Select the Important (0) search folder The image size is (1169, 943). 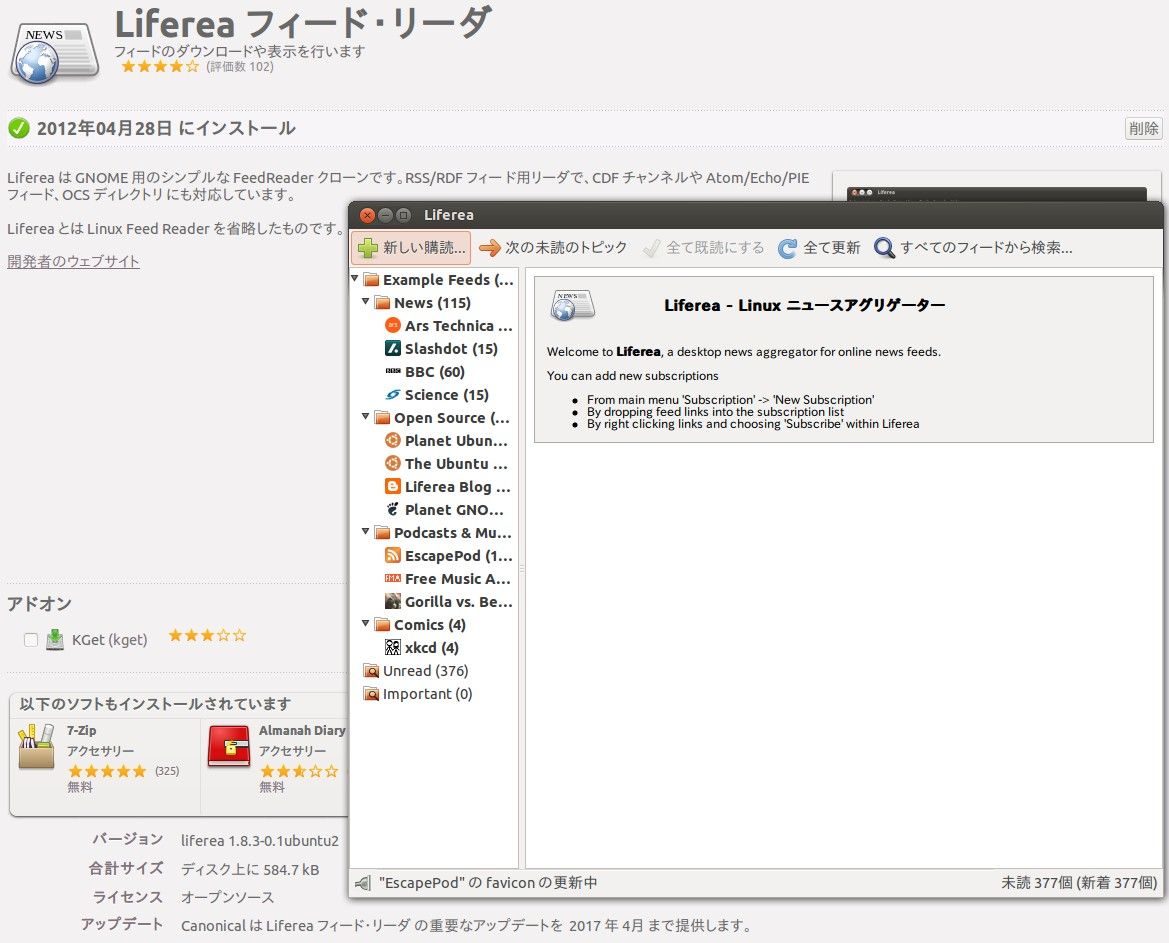click(434, 694)
